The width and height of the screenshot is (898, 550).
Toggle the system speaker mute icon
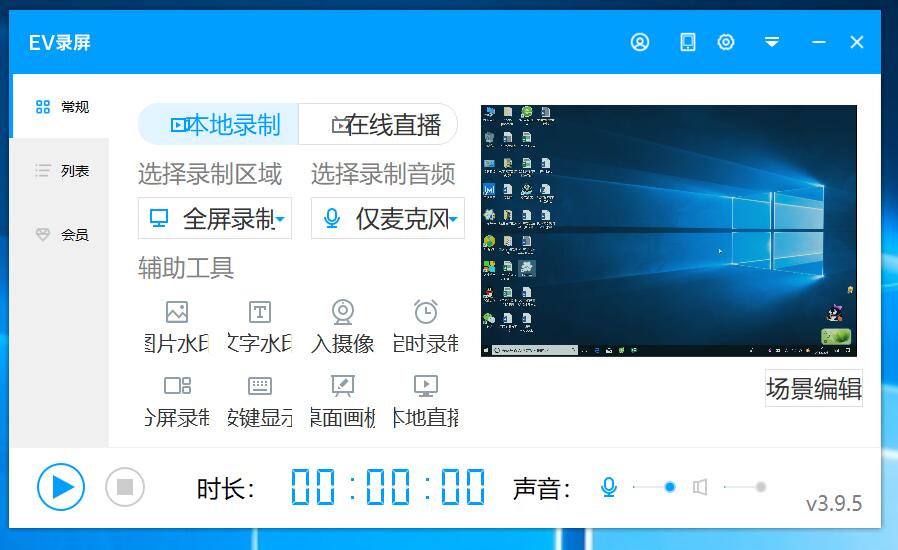[700, 487]
